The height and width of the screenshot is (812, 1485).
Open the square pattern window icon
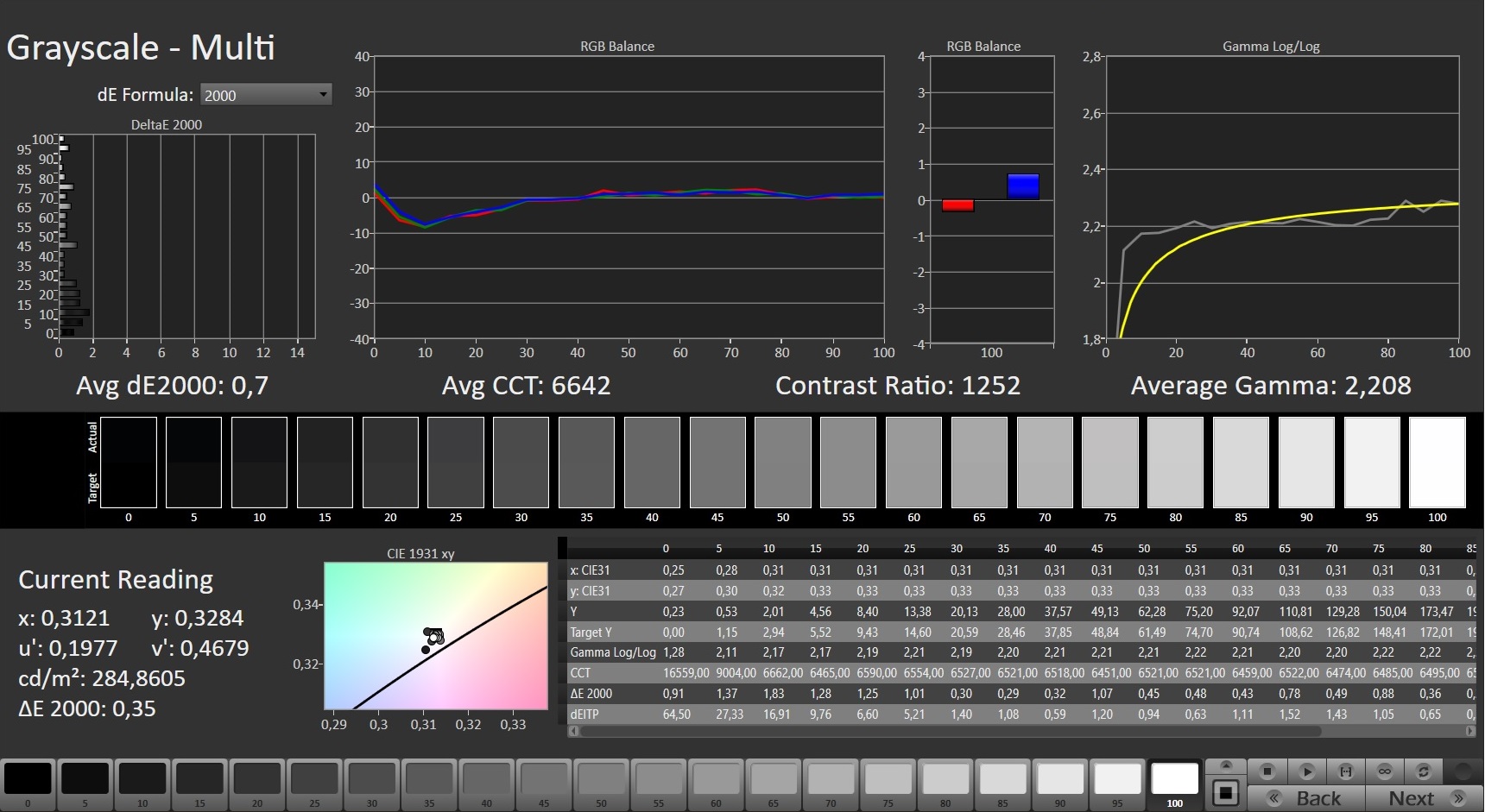pos(1225,792)
